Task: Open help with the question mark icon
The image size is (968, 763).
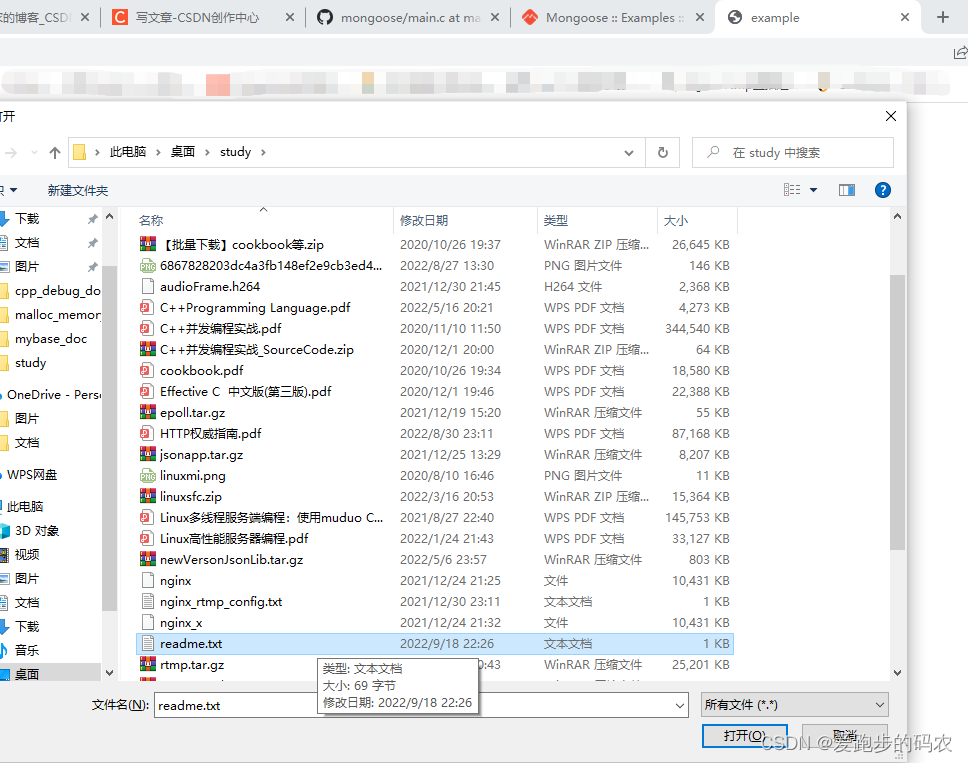Action: click(x=881, y=189)
